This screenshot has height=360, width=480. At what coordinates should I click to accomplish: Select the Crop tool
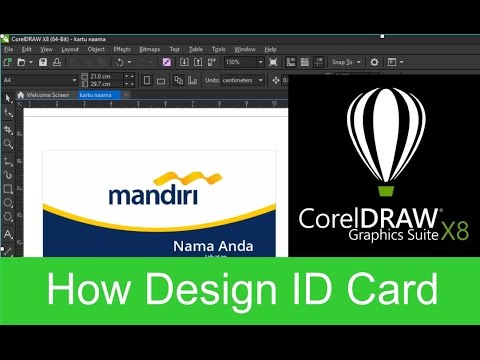click(x=8, y=130)
